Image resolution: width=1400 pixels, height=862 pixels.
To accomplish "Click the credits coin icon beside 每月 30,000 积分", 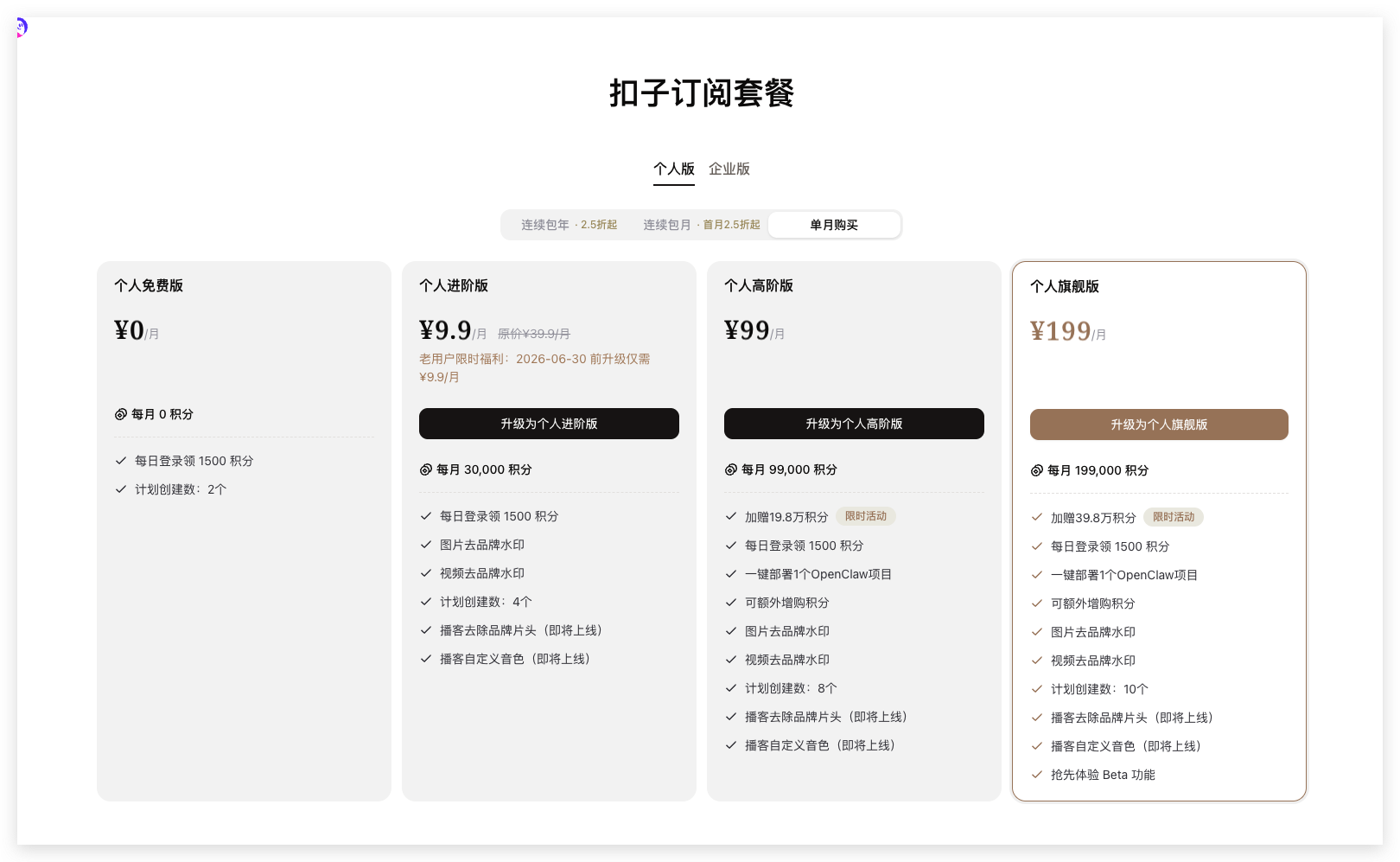I will click(x=426, y=469).
